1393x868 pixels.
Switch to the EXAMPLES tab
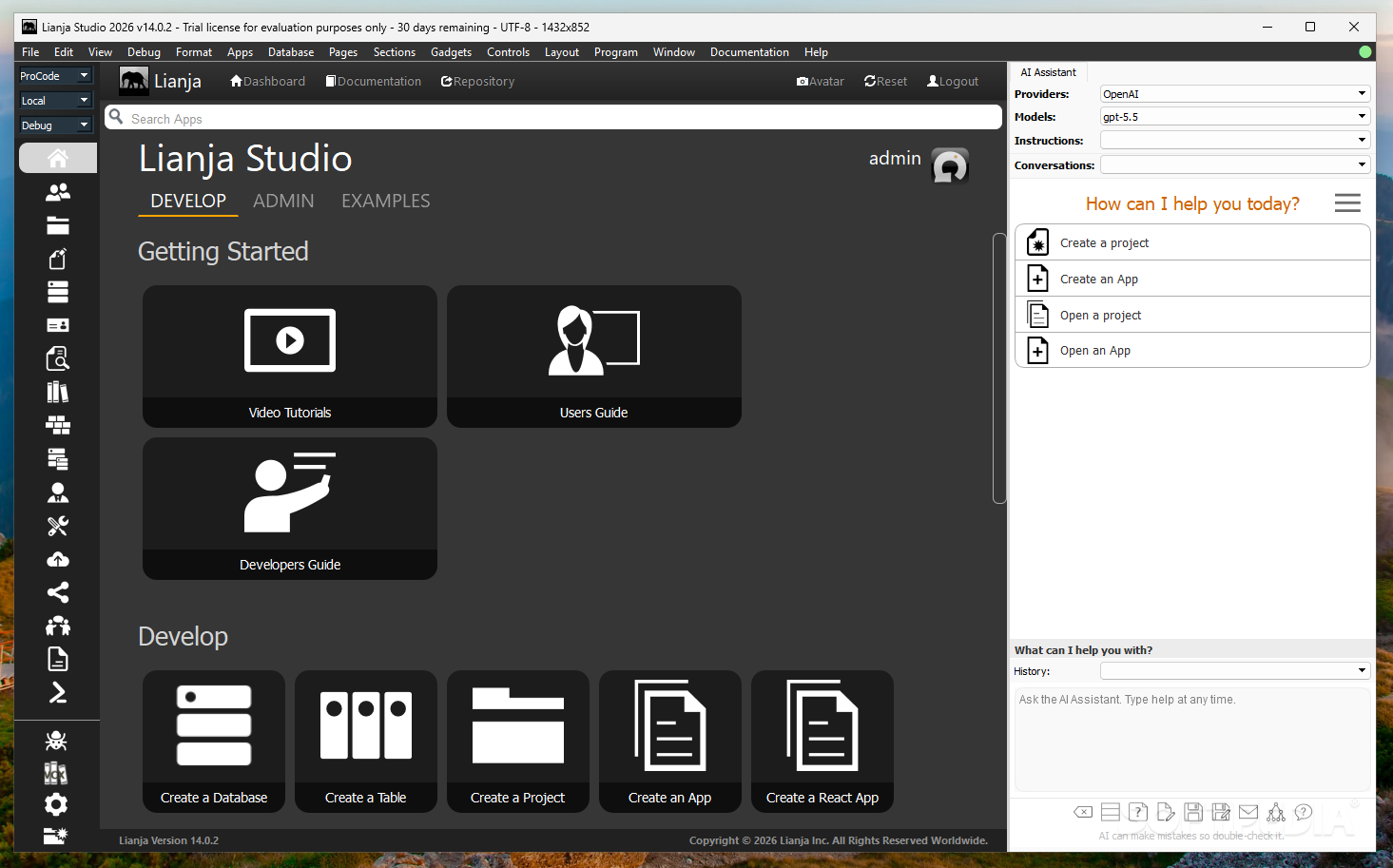pos(386,201)
